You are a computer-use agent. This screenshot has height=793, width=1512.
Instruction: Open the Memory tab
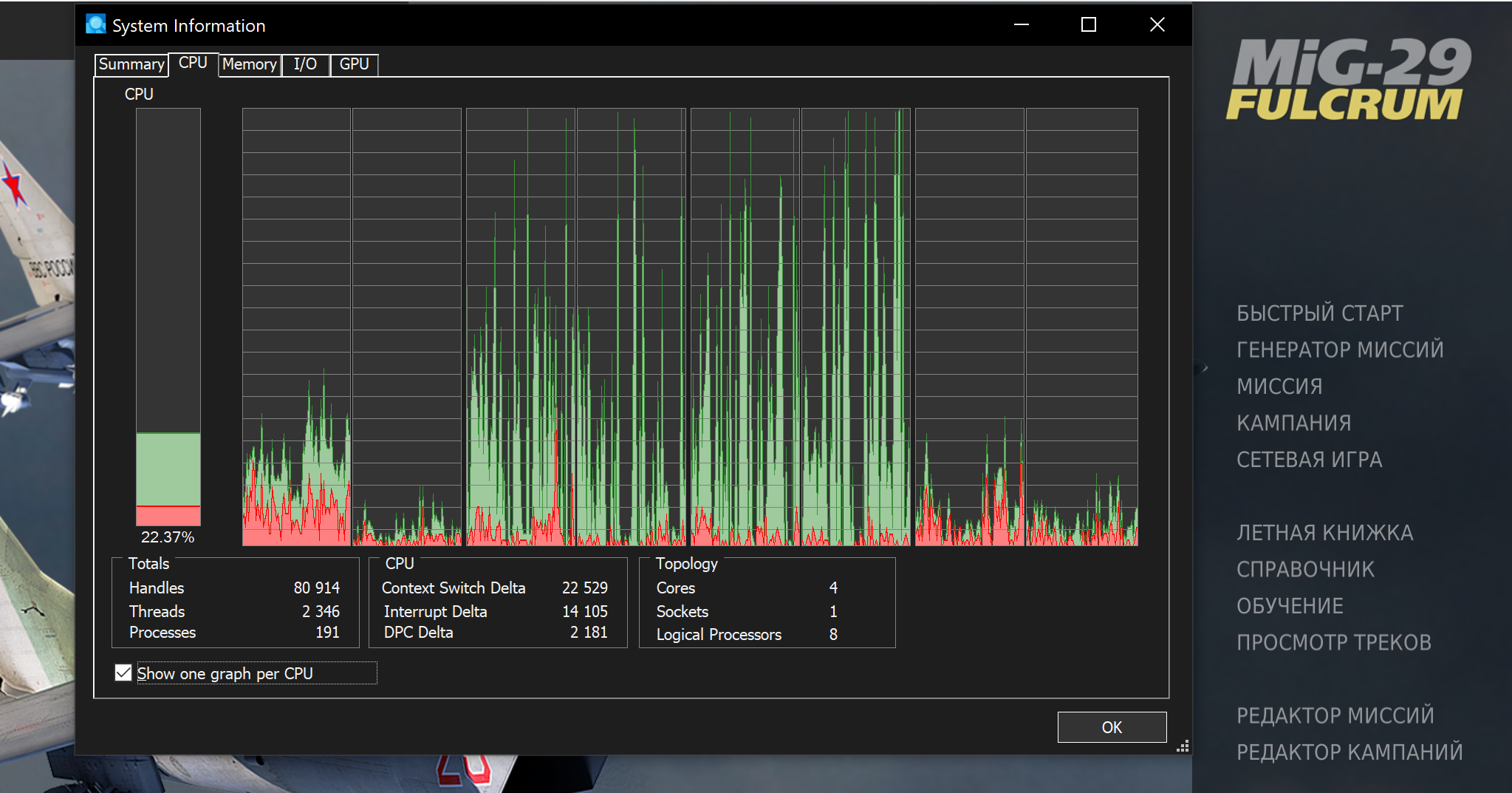250,64
